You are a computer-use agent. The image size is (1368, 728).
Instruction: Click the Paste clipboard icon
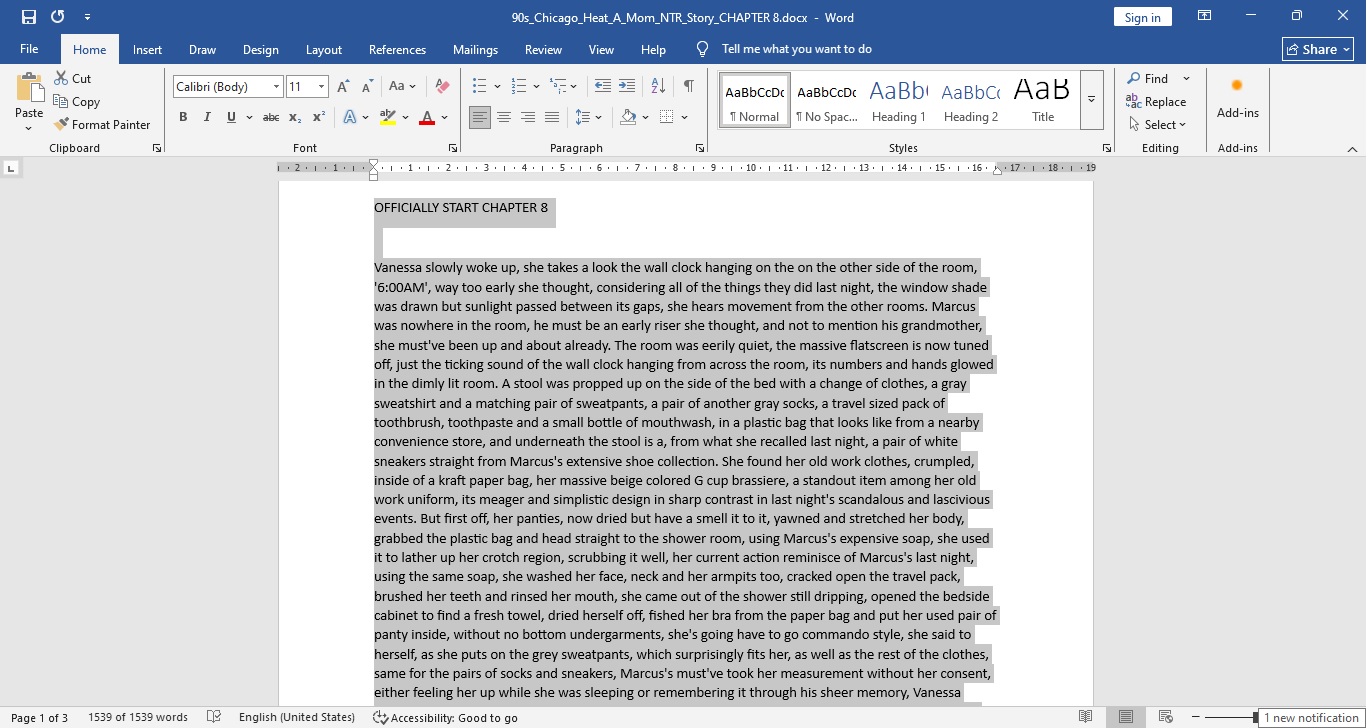(29, 87)
